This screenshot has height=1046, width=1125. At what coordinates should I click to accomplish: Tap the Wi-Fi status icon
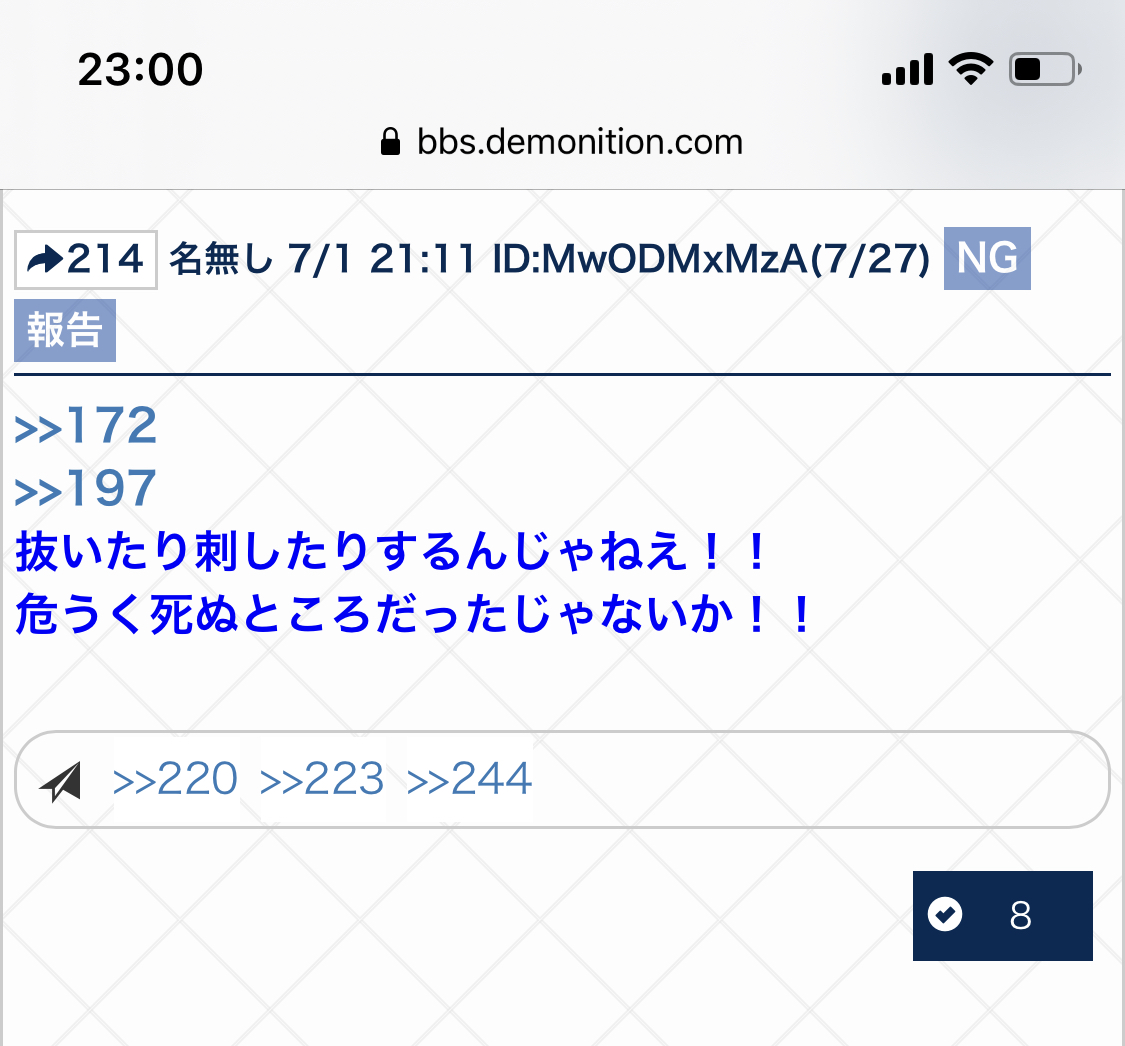(x=971, y=69)
